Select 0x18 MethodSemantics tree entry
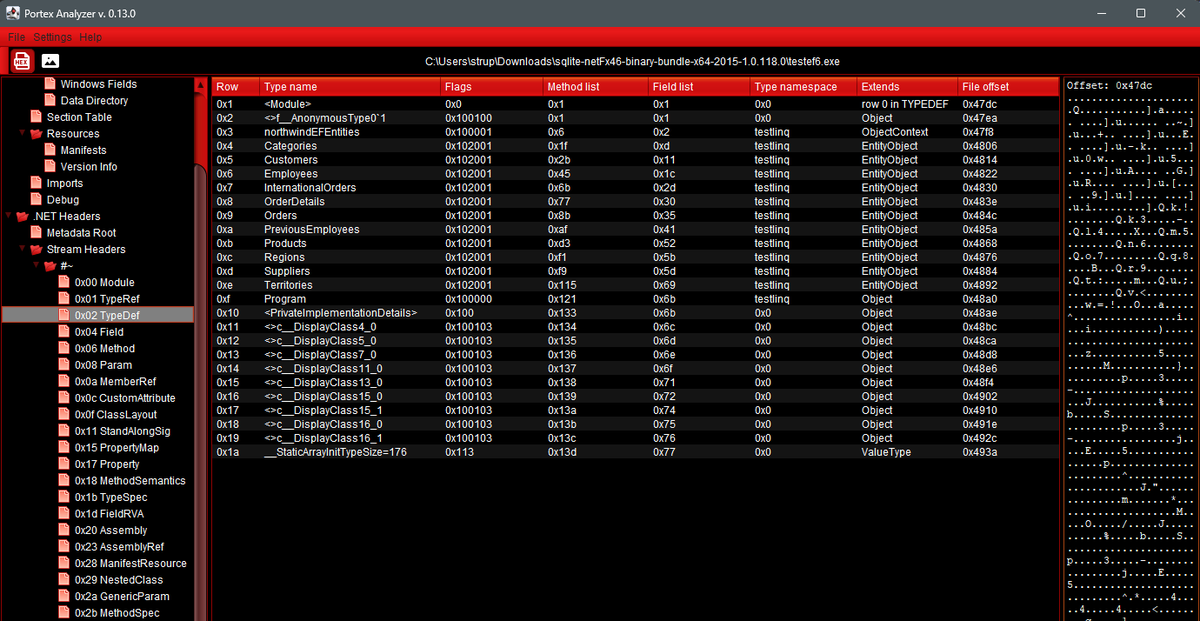This screenshot has width=1200, height=621. tap(130, 481)
